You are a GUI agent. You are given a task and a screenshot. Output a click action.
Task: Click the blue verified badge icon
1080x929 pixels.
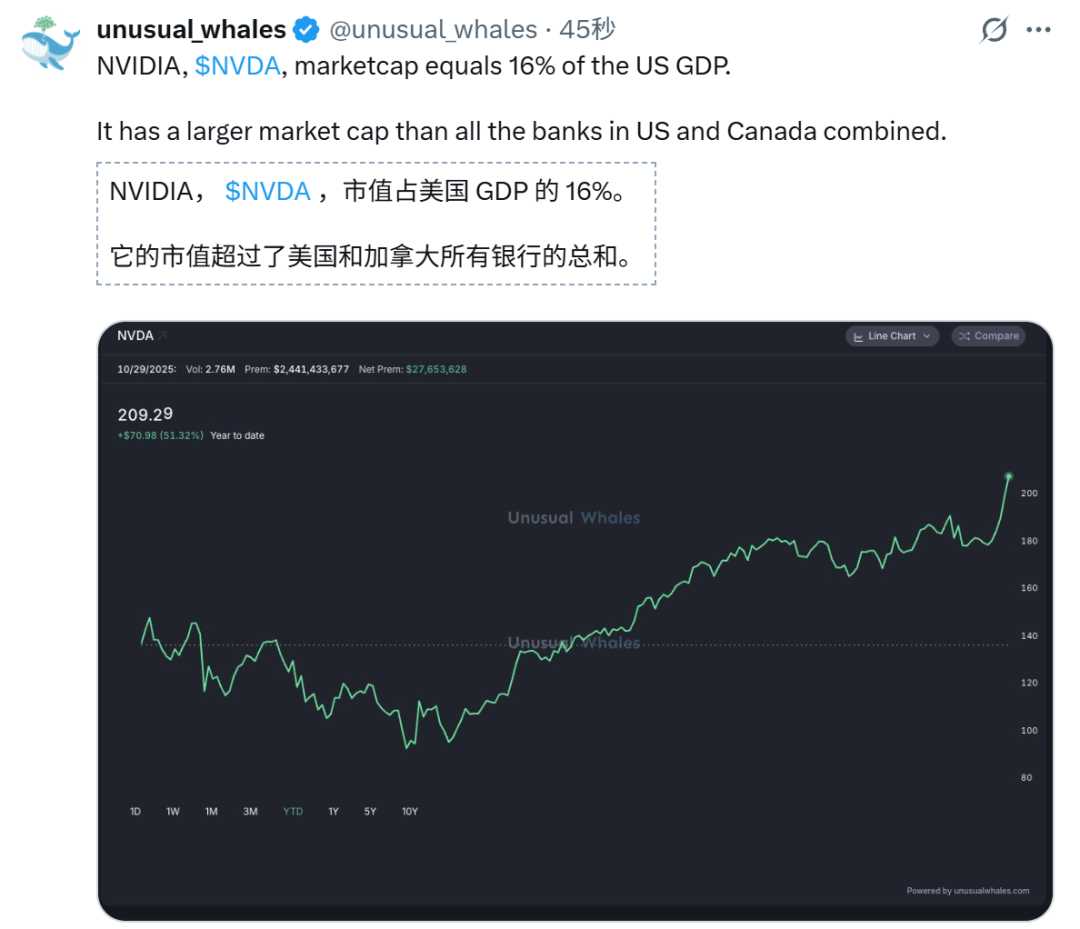pos(307,30)
